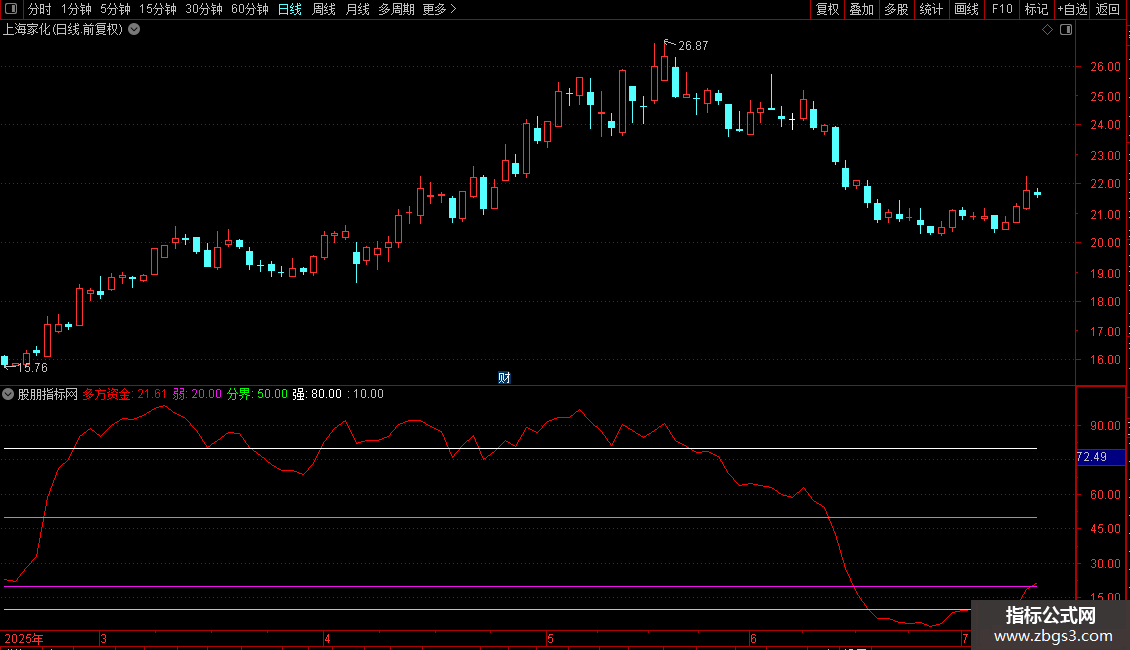Click the 15.76 low price label
This screenshot has width=1130, height=650.
point(32,368)
